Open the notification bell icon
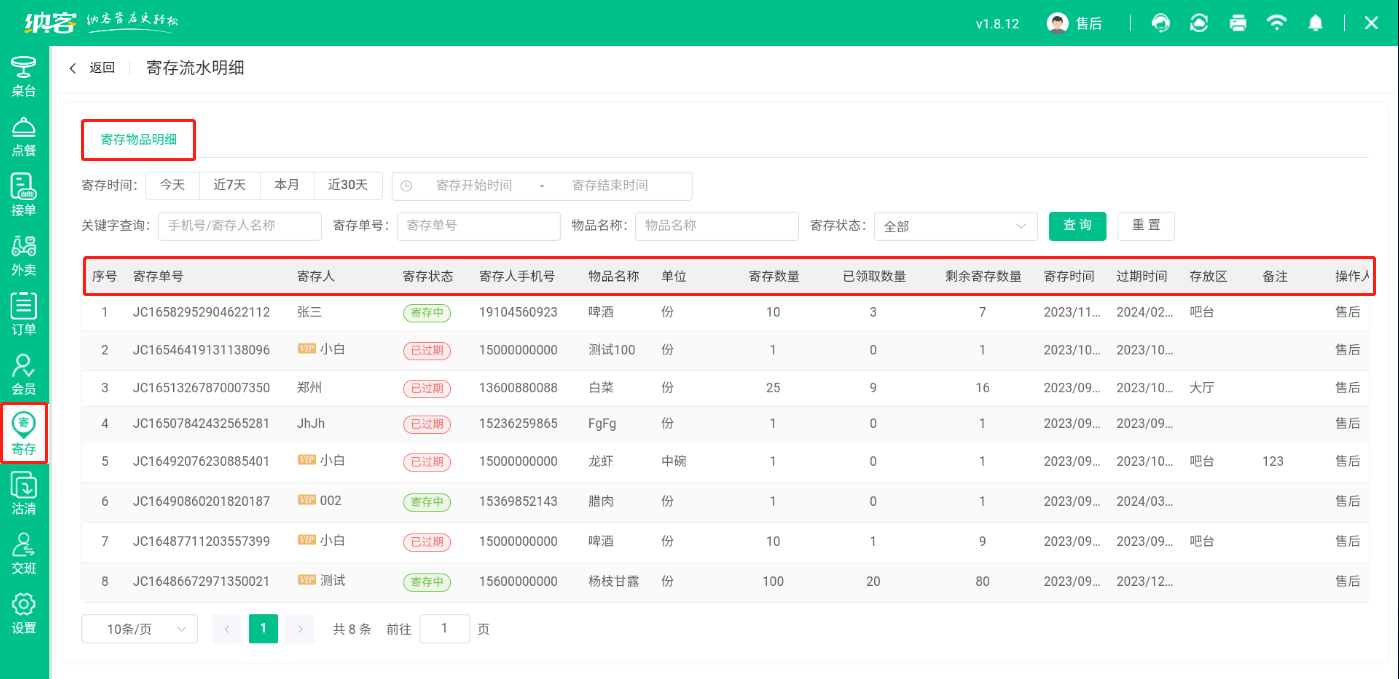 click(x=1316, y=23)
